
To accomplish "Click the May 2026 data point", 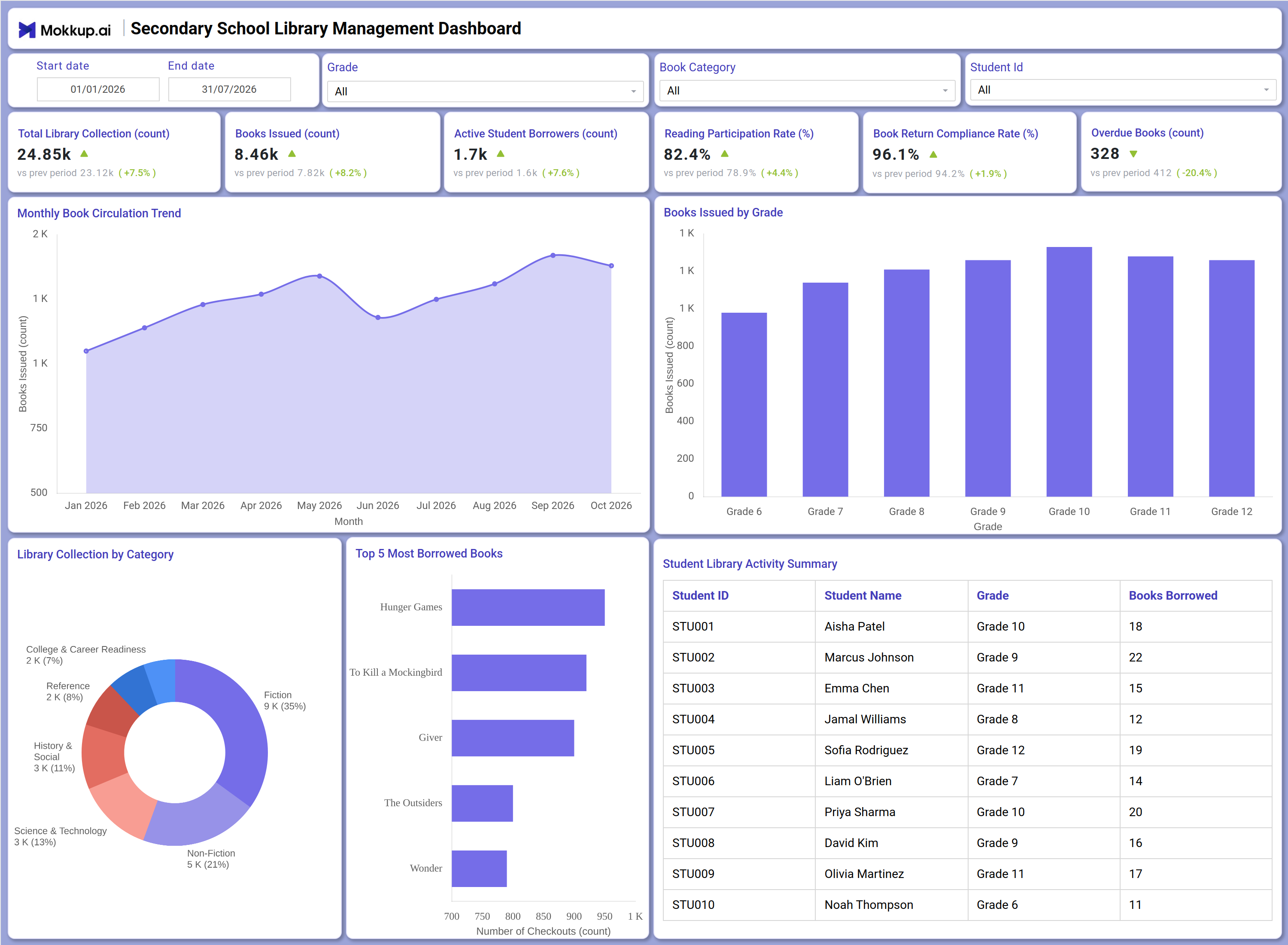I will click(x=319, y=276).
